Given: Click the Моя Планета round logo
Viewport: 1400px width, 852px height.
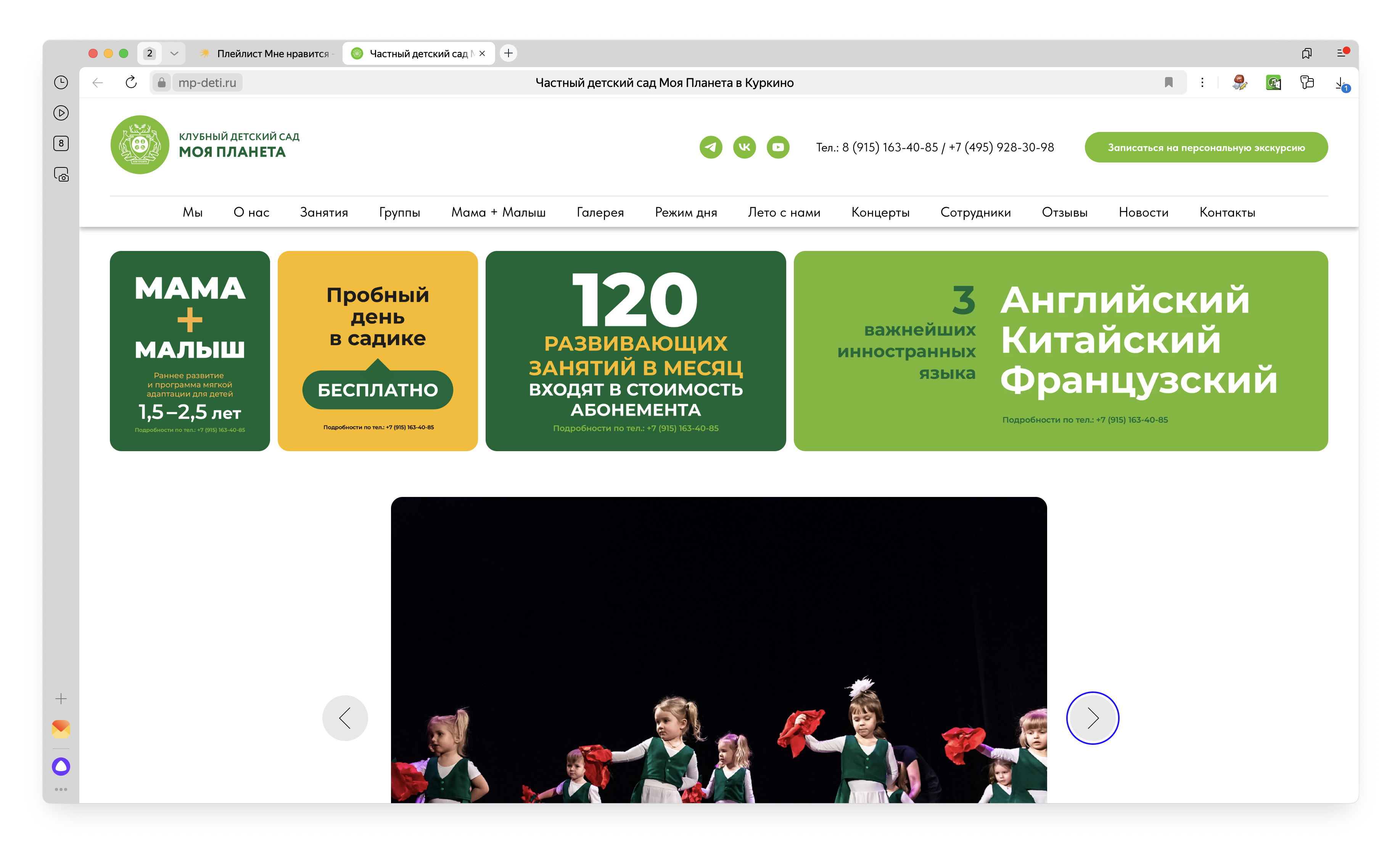Looking at the screenshot, I should [140, 145].
